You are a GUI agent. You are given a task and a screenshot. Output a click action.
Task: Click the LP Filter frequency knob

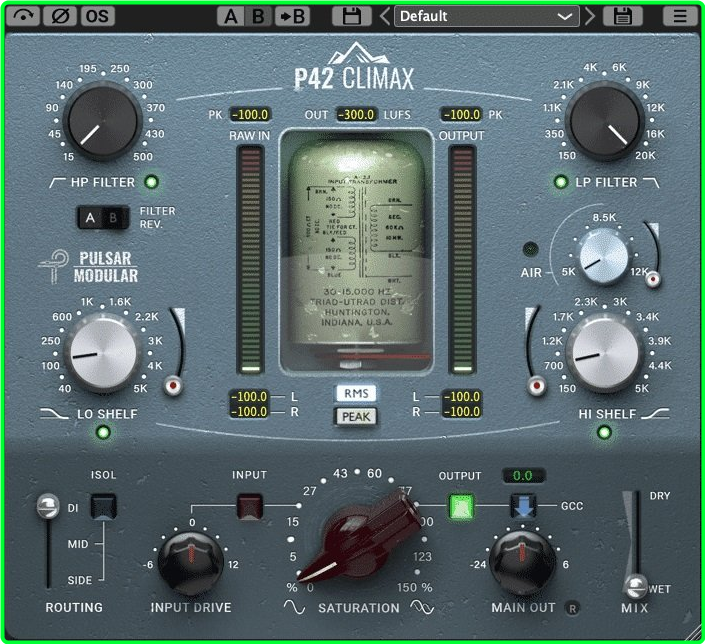(x=604, y=121)
